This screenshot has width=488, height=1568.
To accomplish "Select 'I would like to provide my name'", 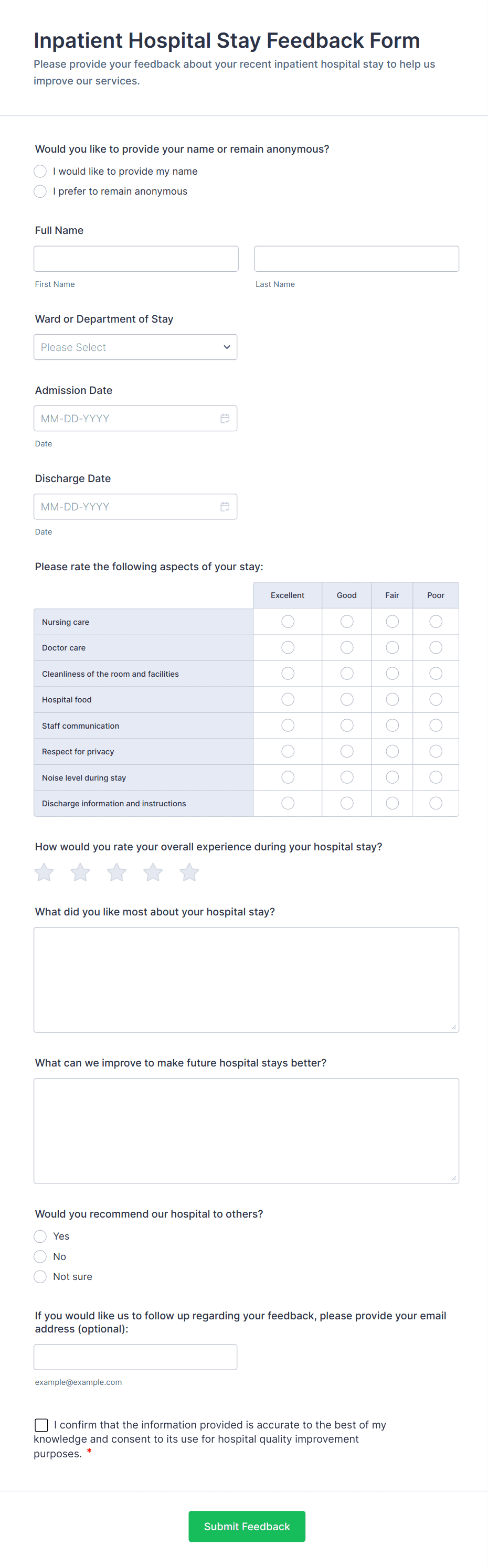I will 40,171.
